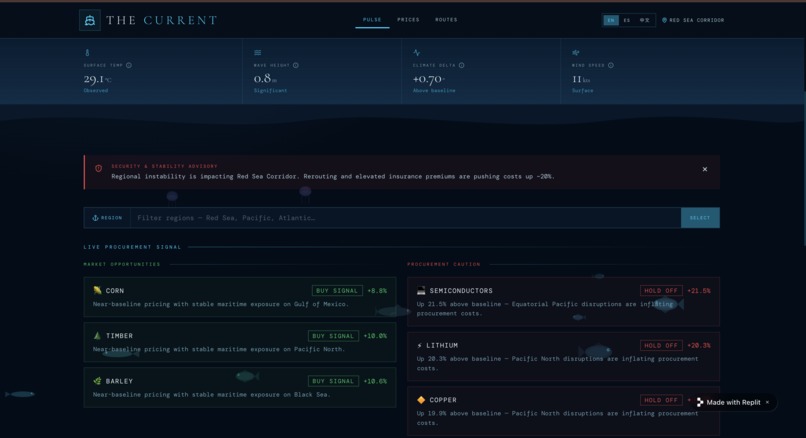
Task: Click the pulse icon above Climate Delta
Action: click(417, 52)
